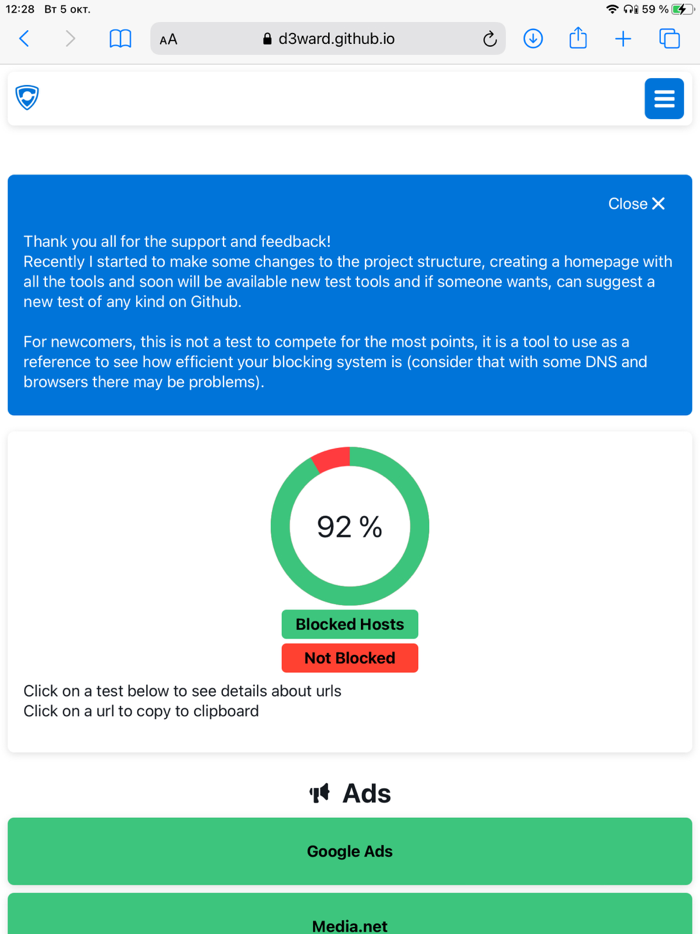
Task: Click the 92% progress donut chart
Action: coord(350,526)
